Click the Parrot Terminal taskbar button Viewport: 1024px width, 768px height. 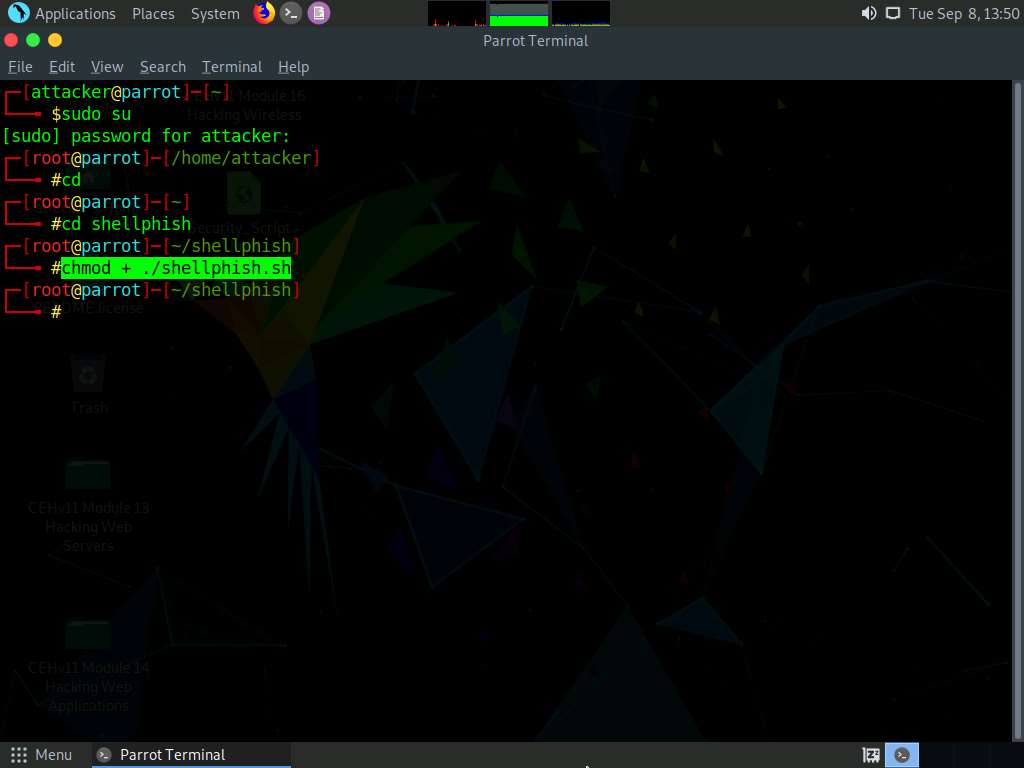pos(191,755)
